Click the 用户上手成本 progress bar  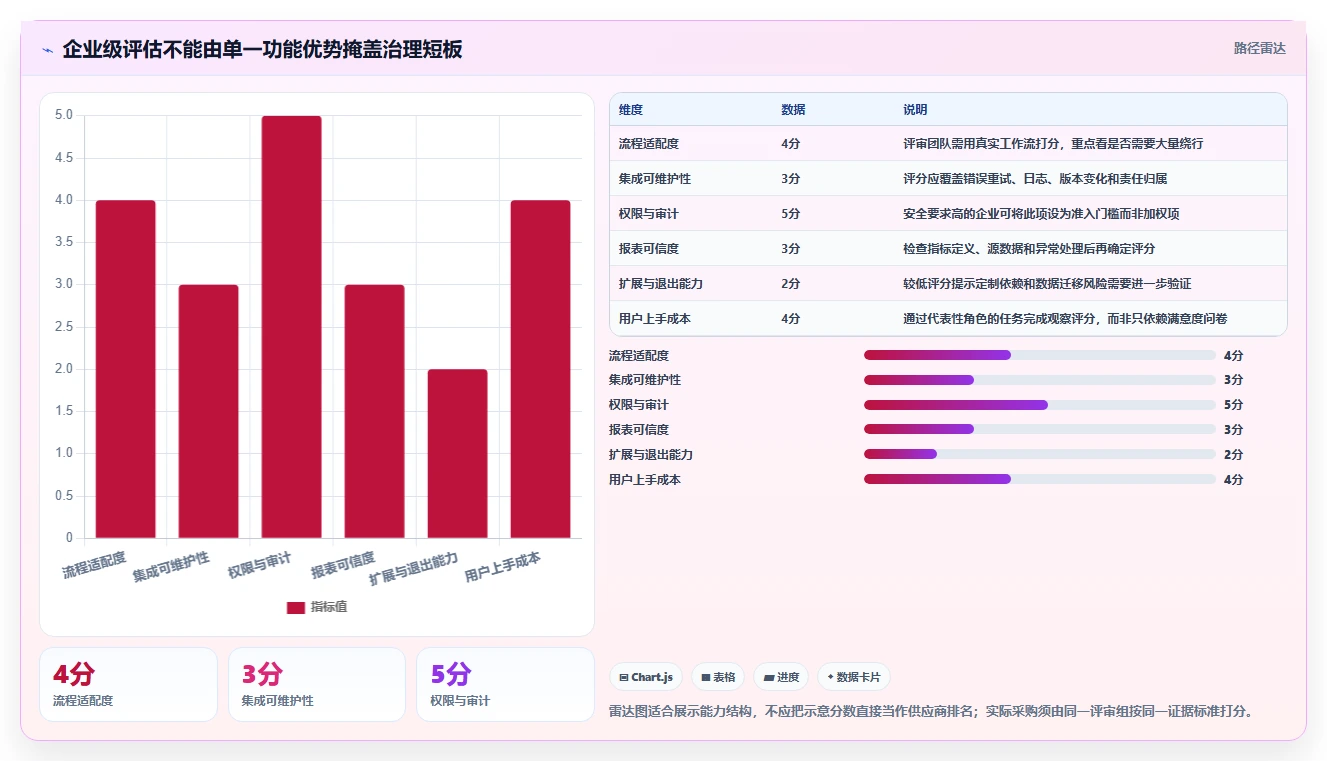pyautogui.click(x=1040, y=479)
